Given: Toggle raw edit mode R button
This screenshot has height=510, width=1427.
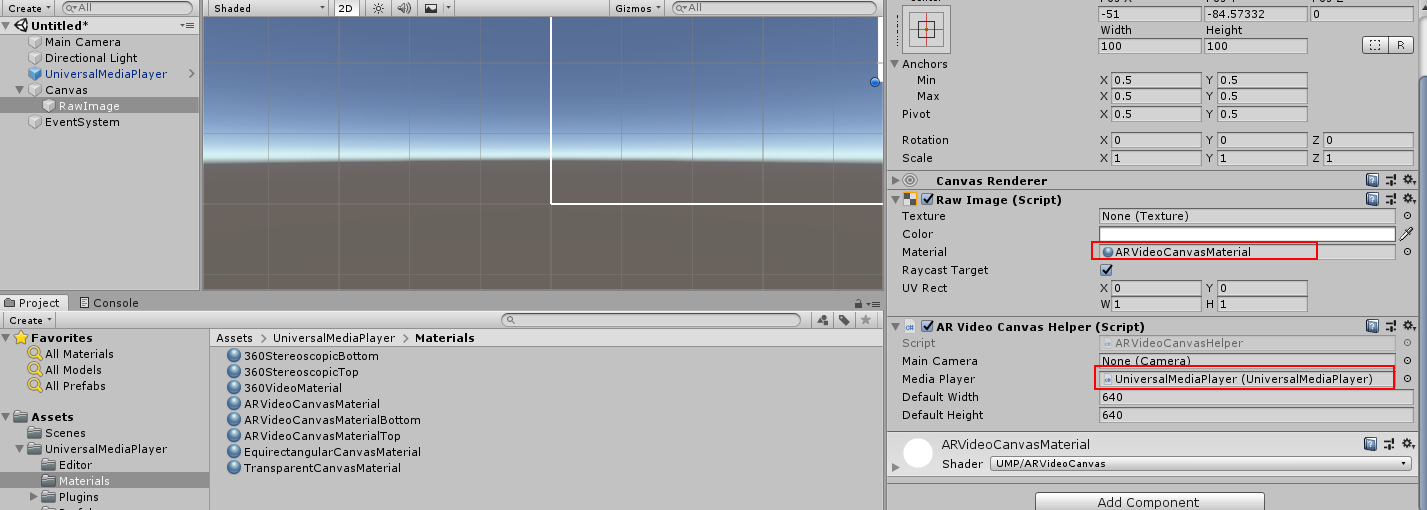Looking at the screenshot, I should pyautogui.click(x=1401, y=45).
